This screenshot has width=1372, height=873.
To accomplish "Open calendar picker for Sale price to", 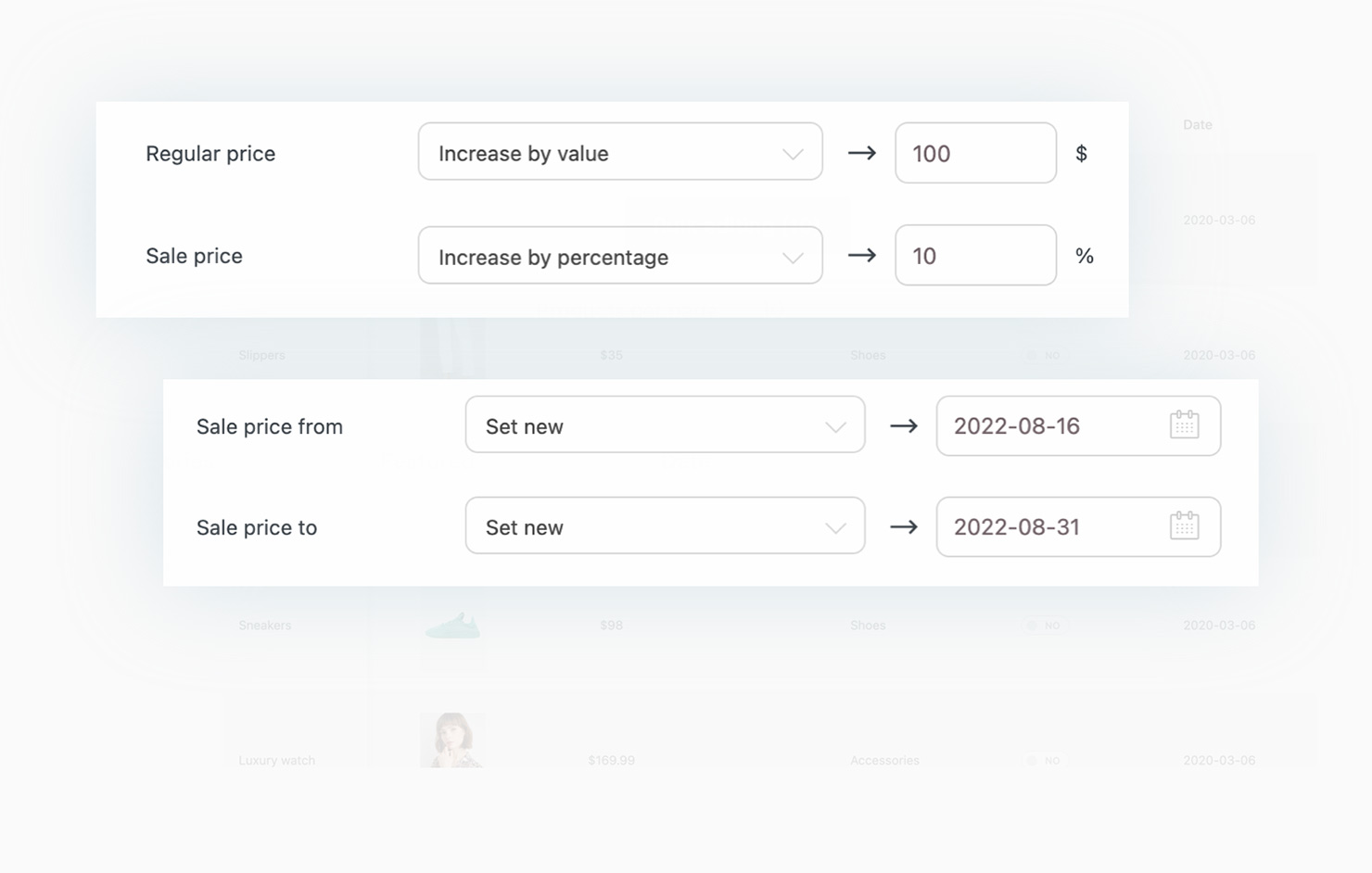I will 1184,526.
